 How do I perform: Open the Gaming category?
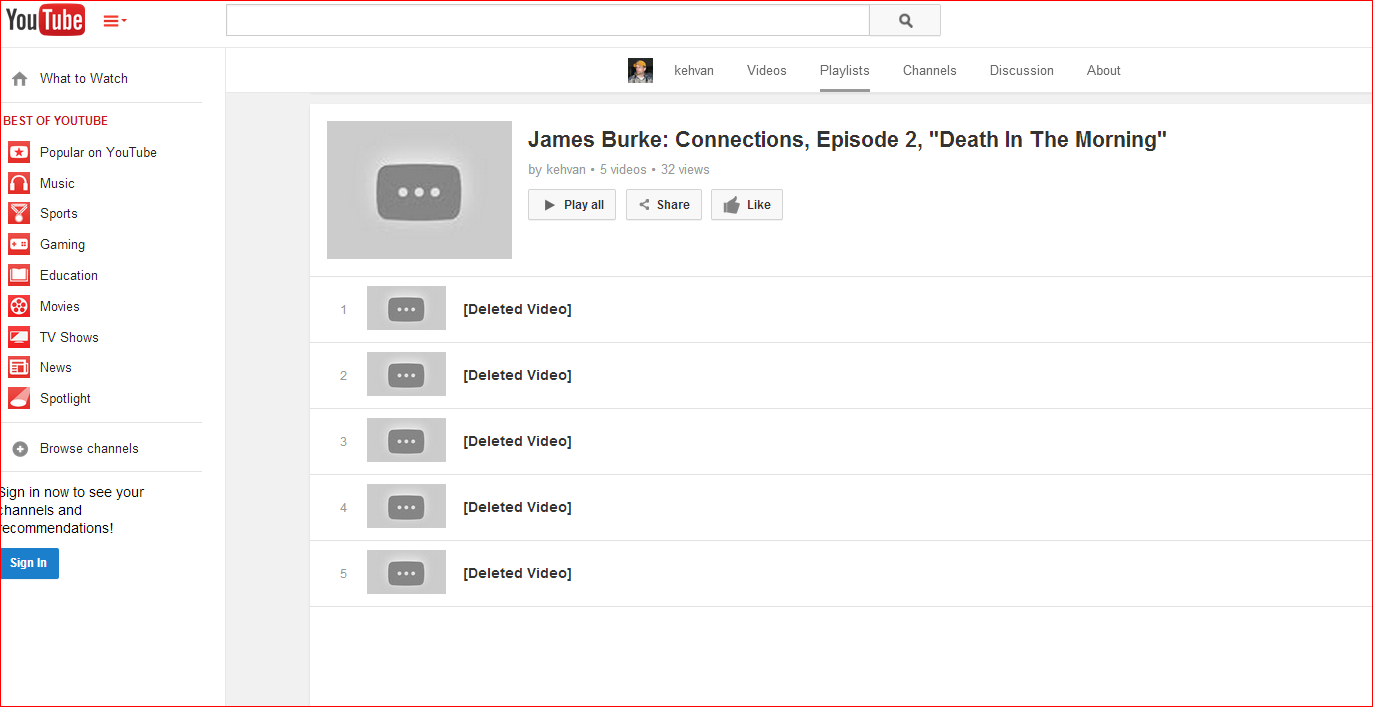tap(62, 244)
